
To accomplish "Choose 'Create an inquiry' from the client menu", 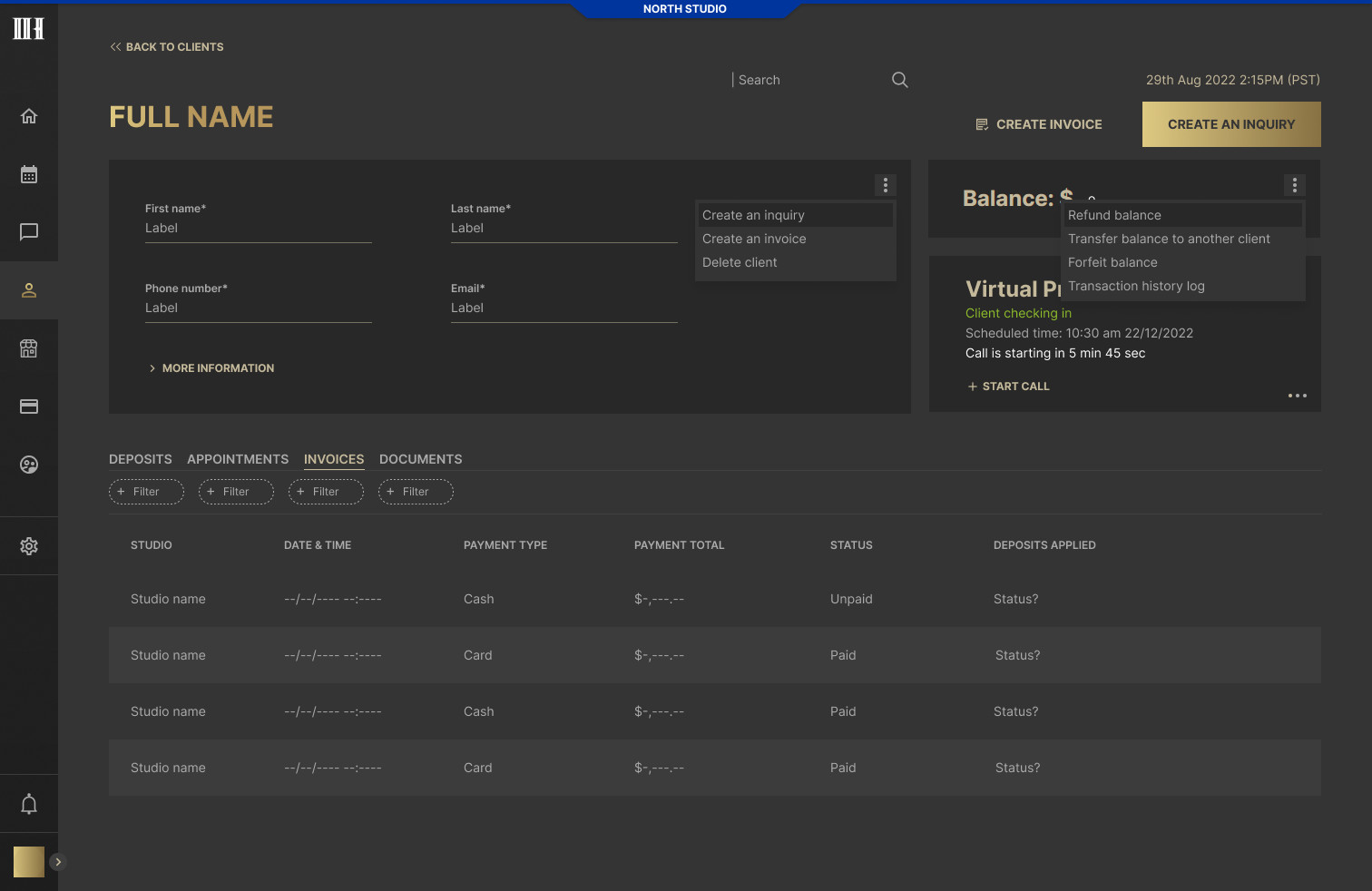I will pos(796,215).
